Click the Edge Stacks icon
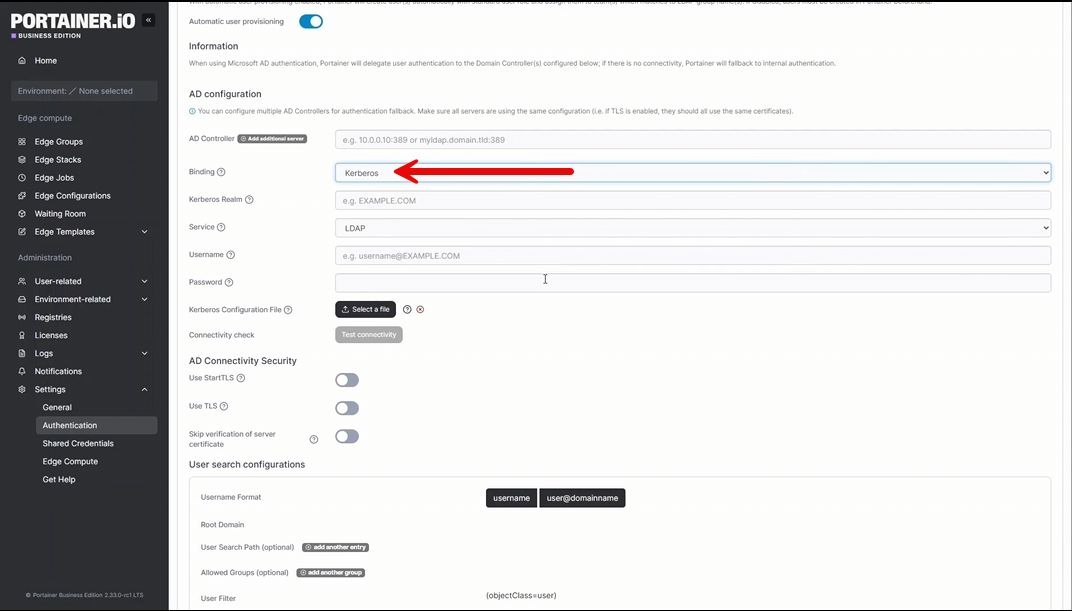Screen dimensions: 1072x611 point(22,159)
